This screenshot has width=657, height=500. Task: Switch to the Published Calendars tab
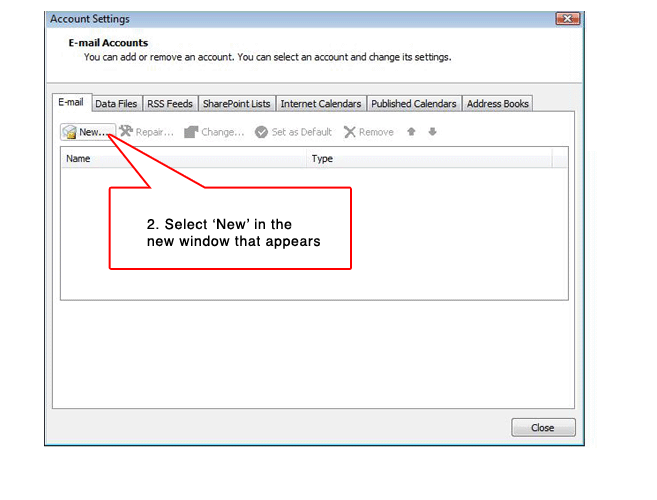tap(413, 104)
